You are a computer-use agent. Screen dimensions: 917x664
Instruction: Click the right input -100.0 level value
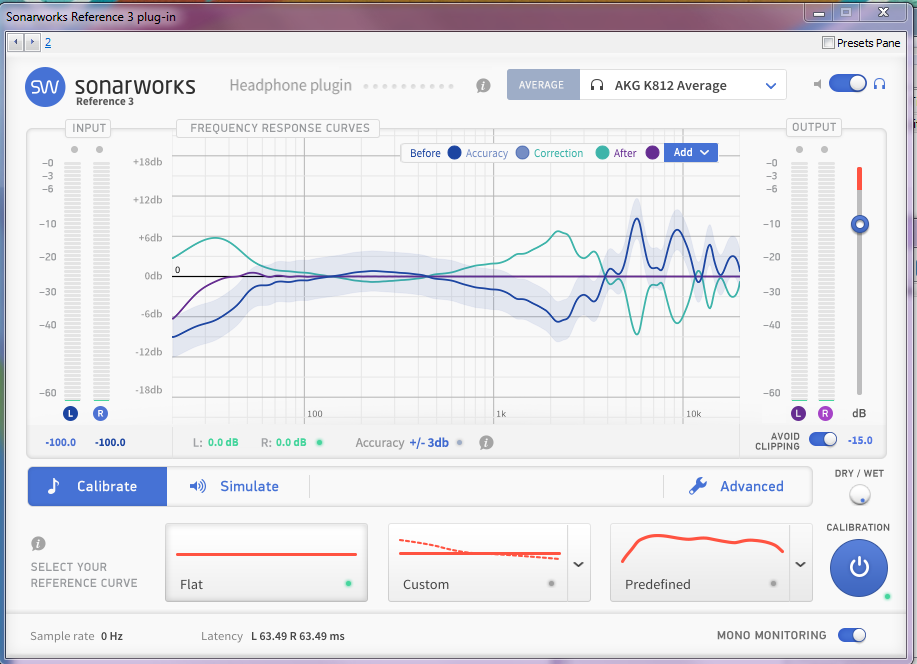(110, 443)
